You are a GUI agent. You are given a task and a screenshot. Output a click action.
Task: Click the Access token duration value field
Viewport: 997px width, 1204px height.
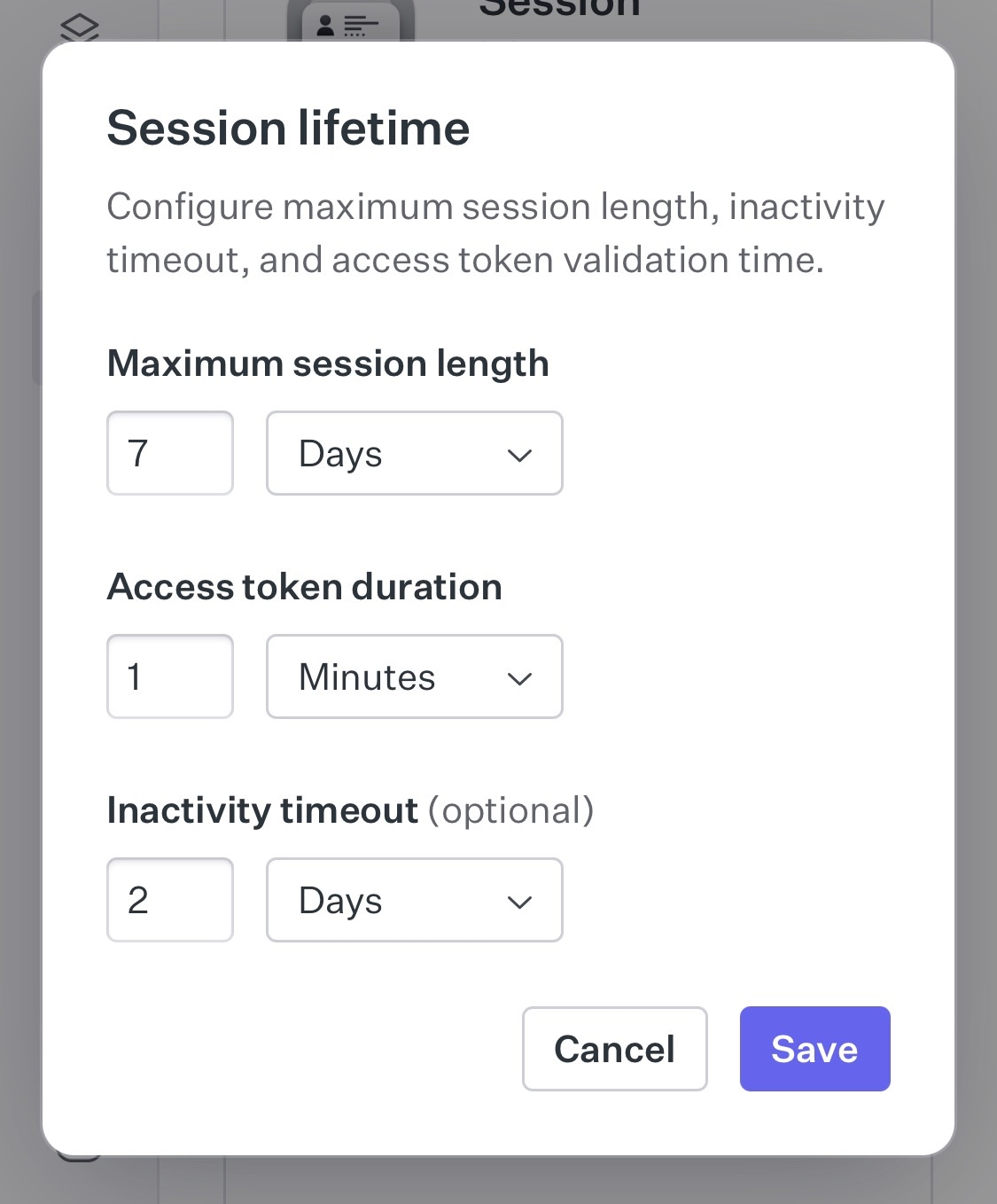pos(170,676)
